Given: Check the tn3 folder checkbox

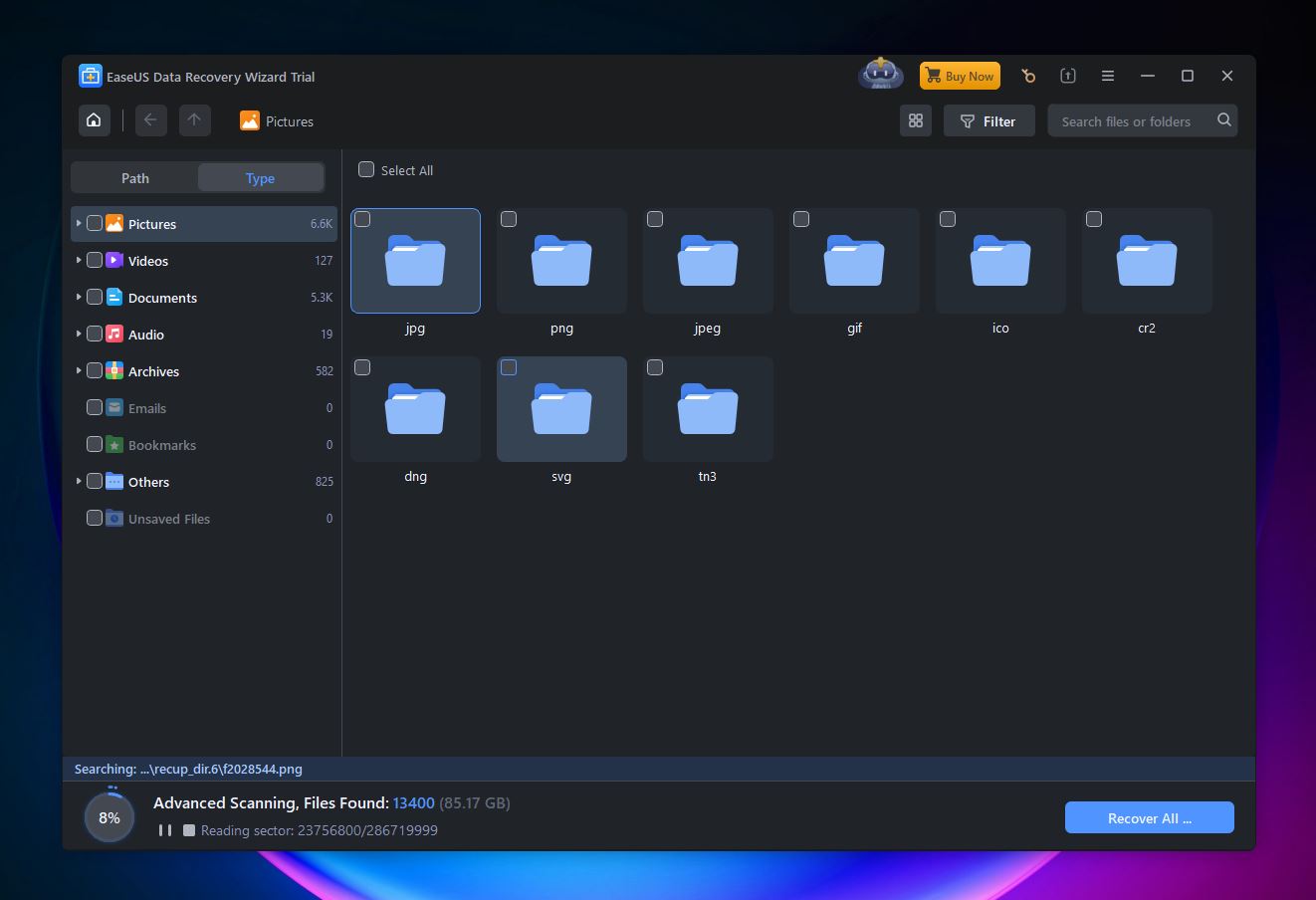Looking at the screenshot, I should 655,367.
